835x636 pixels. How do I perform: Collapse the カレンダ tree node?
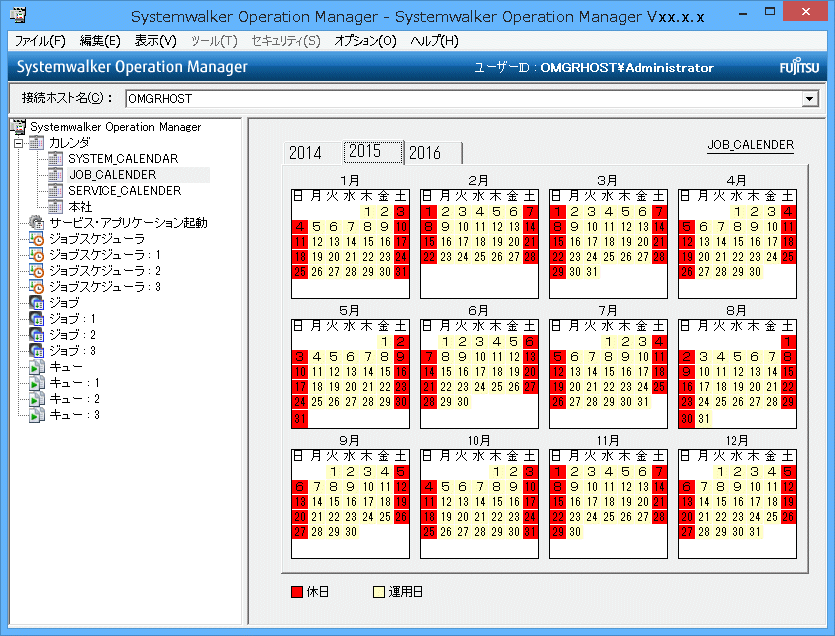click(x=18, y=143)
